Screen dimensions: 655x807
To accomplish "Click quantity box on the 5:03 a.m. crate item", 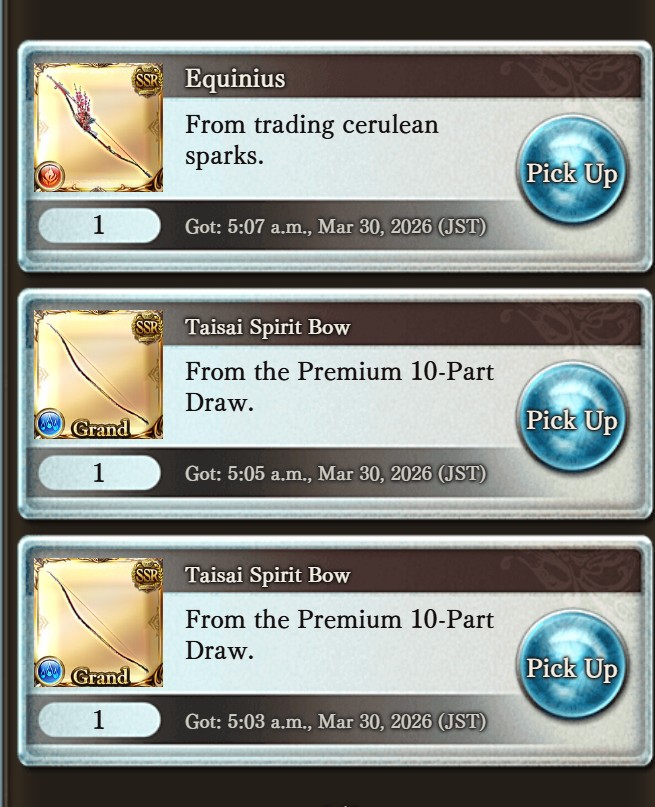I will coord(99,720).
